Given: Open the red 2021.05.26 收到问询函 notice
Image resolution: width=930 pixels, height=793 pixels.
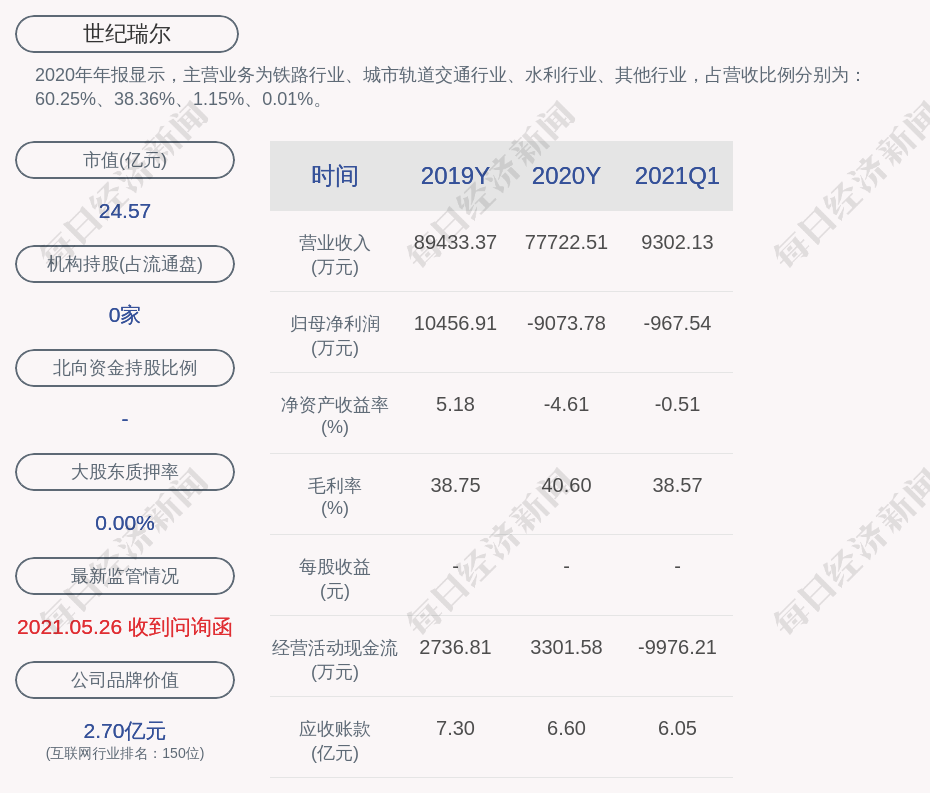Looking at the screenshot, I should (x=125, y=627).
